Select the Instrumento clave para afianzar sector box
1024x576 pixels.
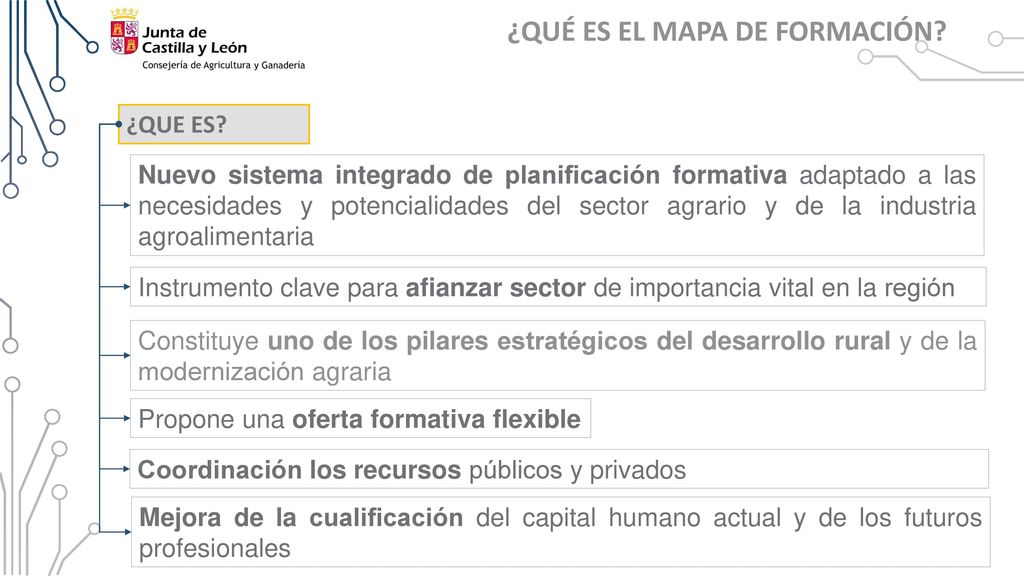pyautogui.click(x=558, y=287)
